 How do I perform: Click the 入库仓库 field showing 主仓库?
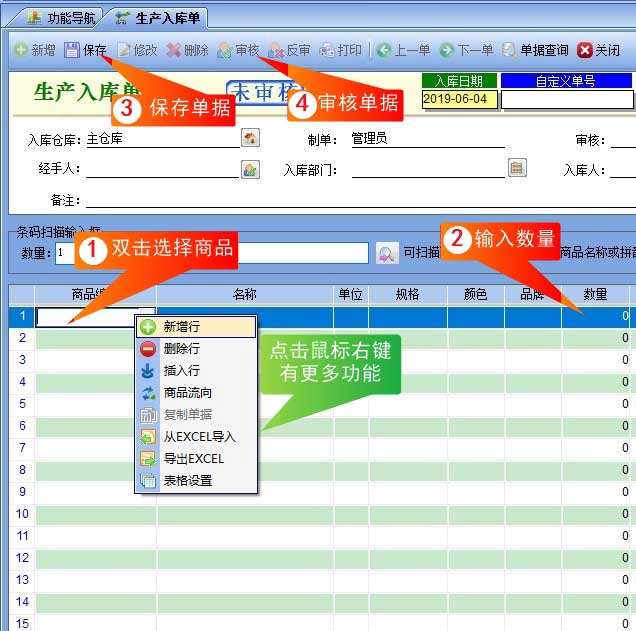click(x=163, y=139)
